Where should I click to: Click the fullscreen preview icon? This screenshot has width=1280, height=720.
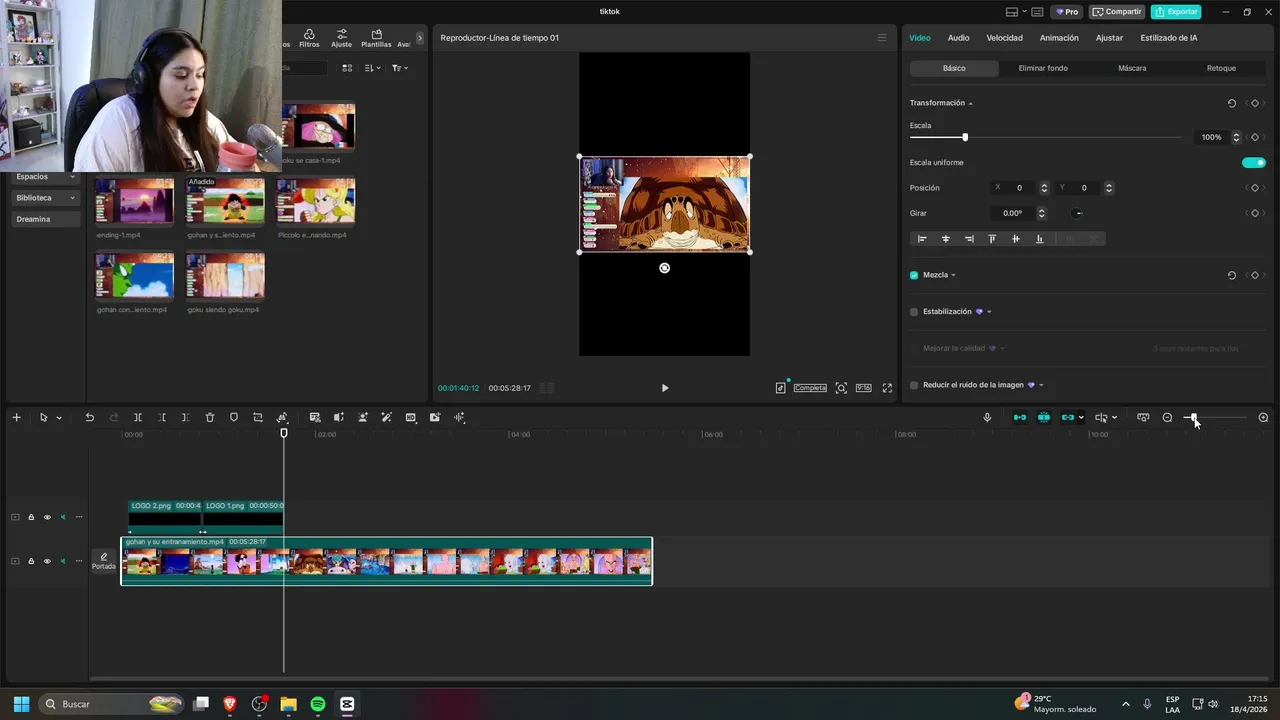pyautogui.click(x=887, y=388)
